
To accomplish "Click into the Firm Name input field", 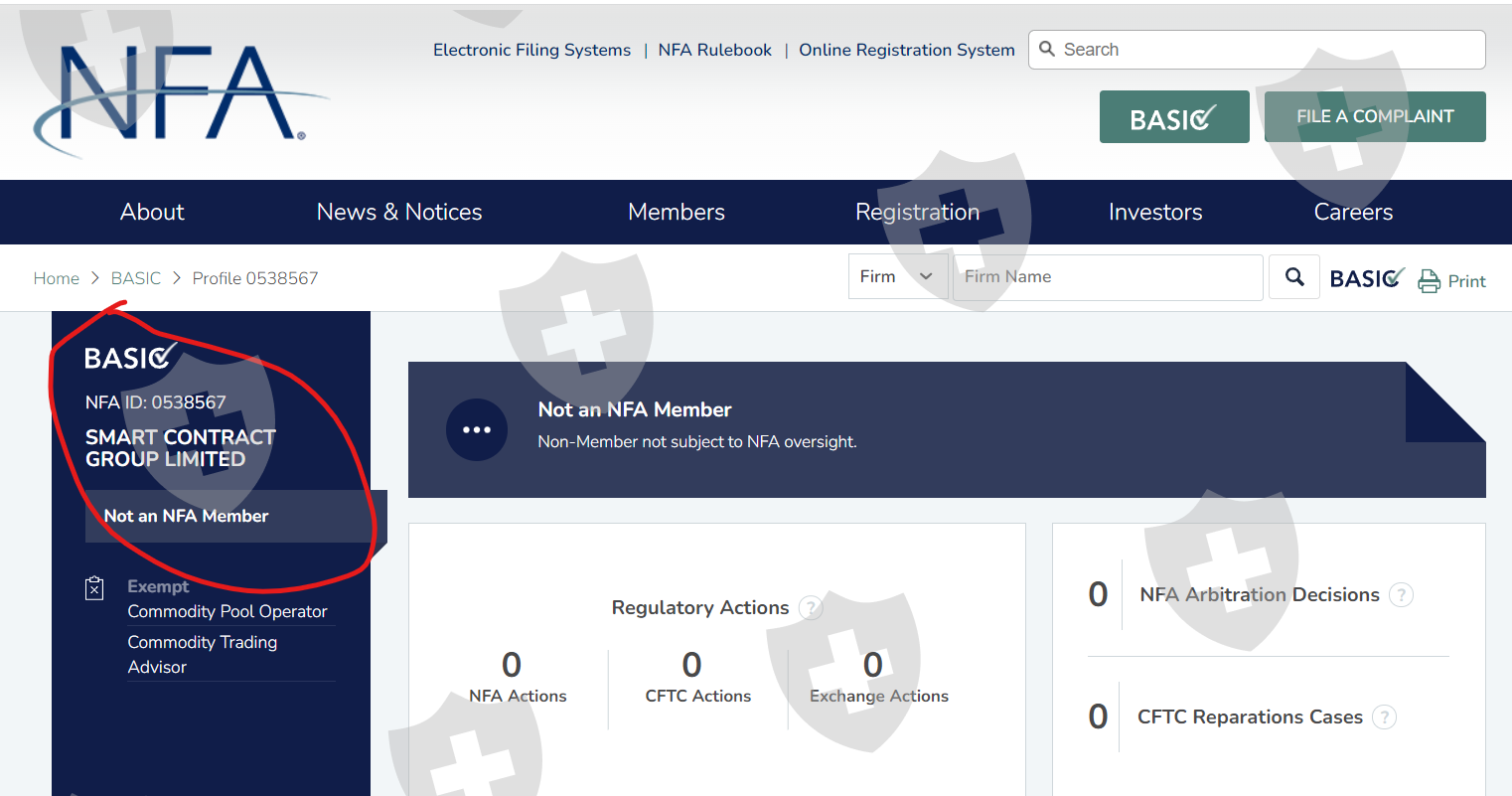I will click(1108, 277).
